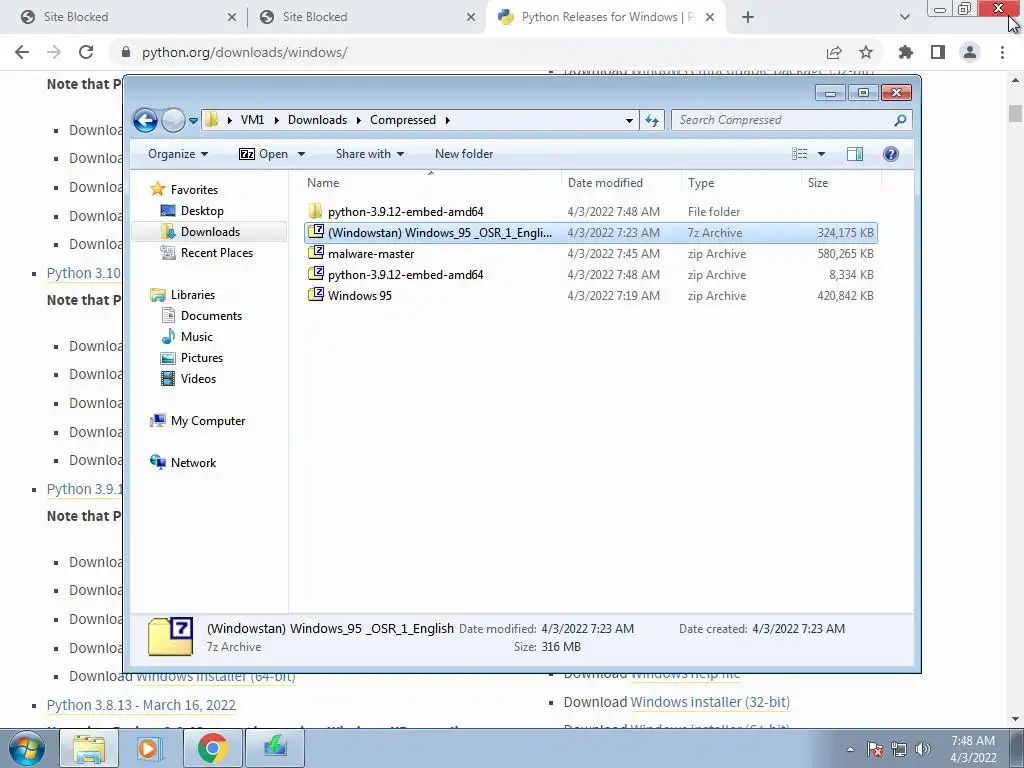Go back in Explorer window
Screen dimensions: 1024x768
tap(145, 120)
